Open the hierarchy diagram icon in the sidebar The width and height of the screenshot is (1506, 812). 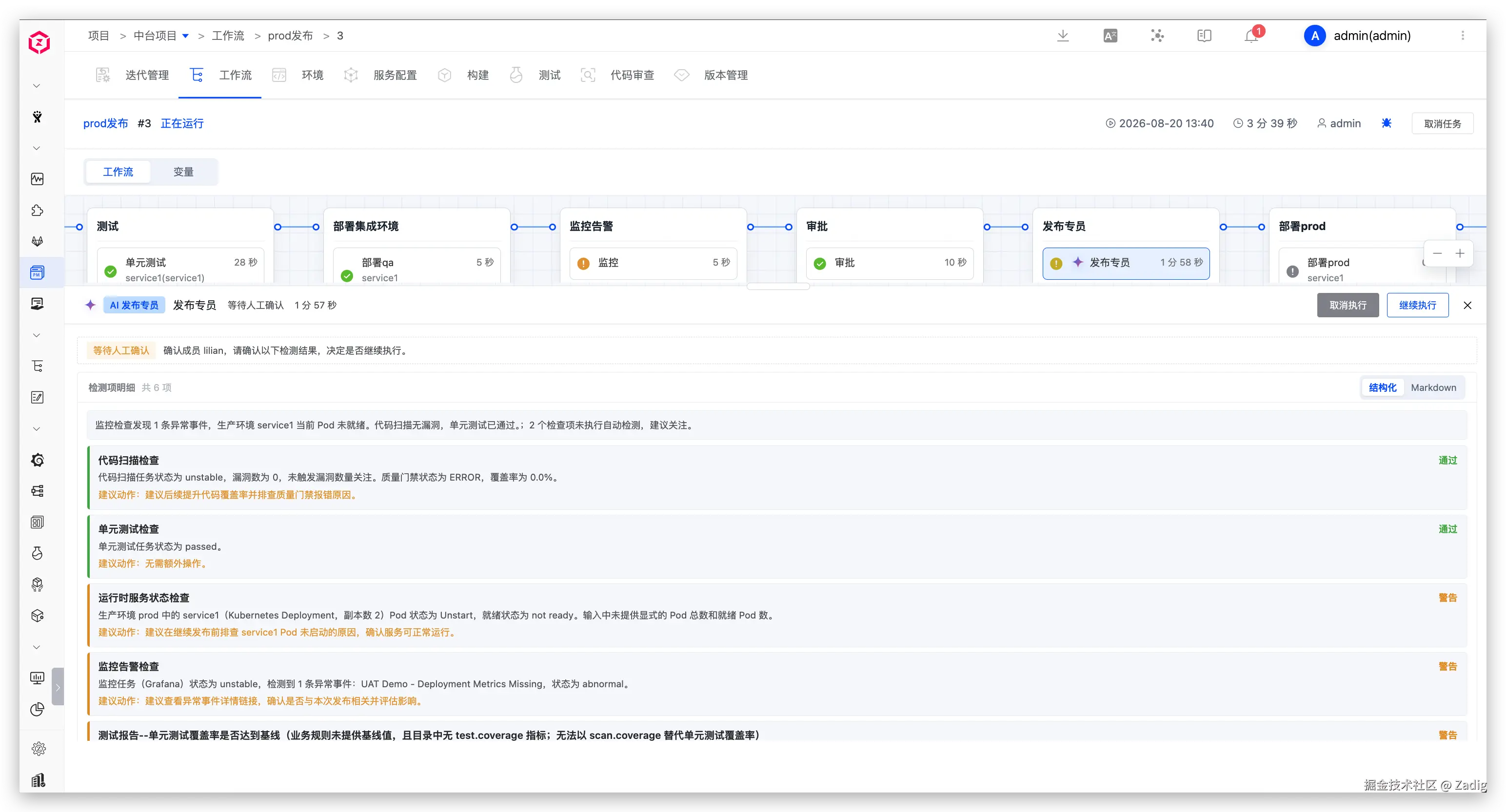coord(38,491)
